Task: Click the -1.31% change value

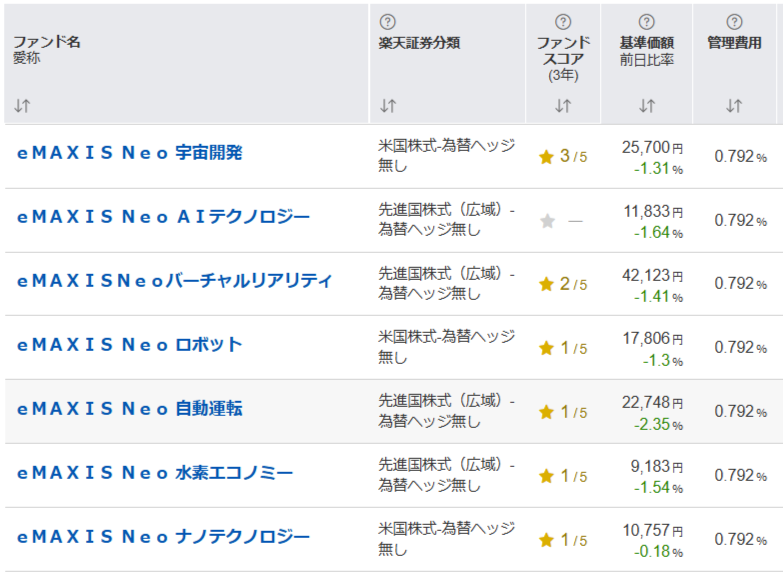Action: (x=658, y=168)
